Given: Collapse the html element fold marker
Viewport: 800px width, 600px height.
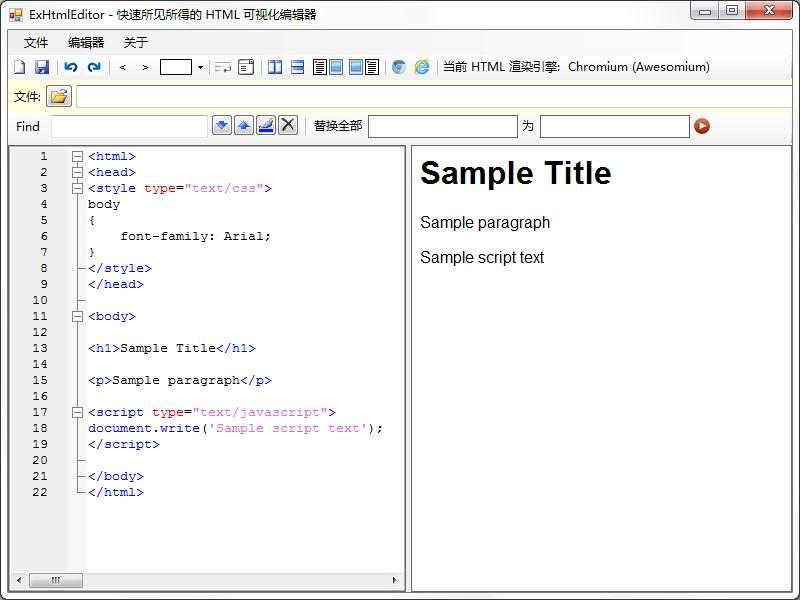Looking at the screenshot, I should point(76,156).
